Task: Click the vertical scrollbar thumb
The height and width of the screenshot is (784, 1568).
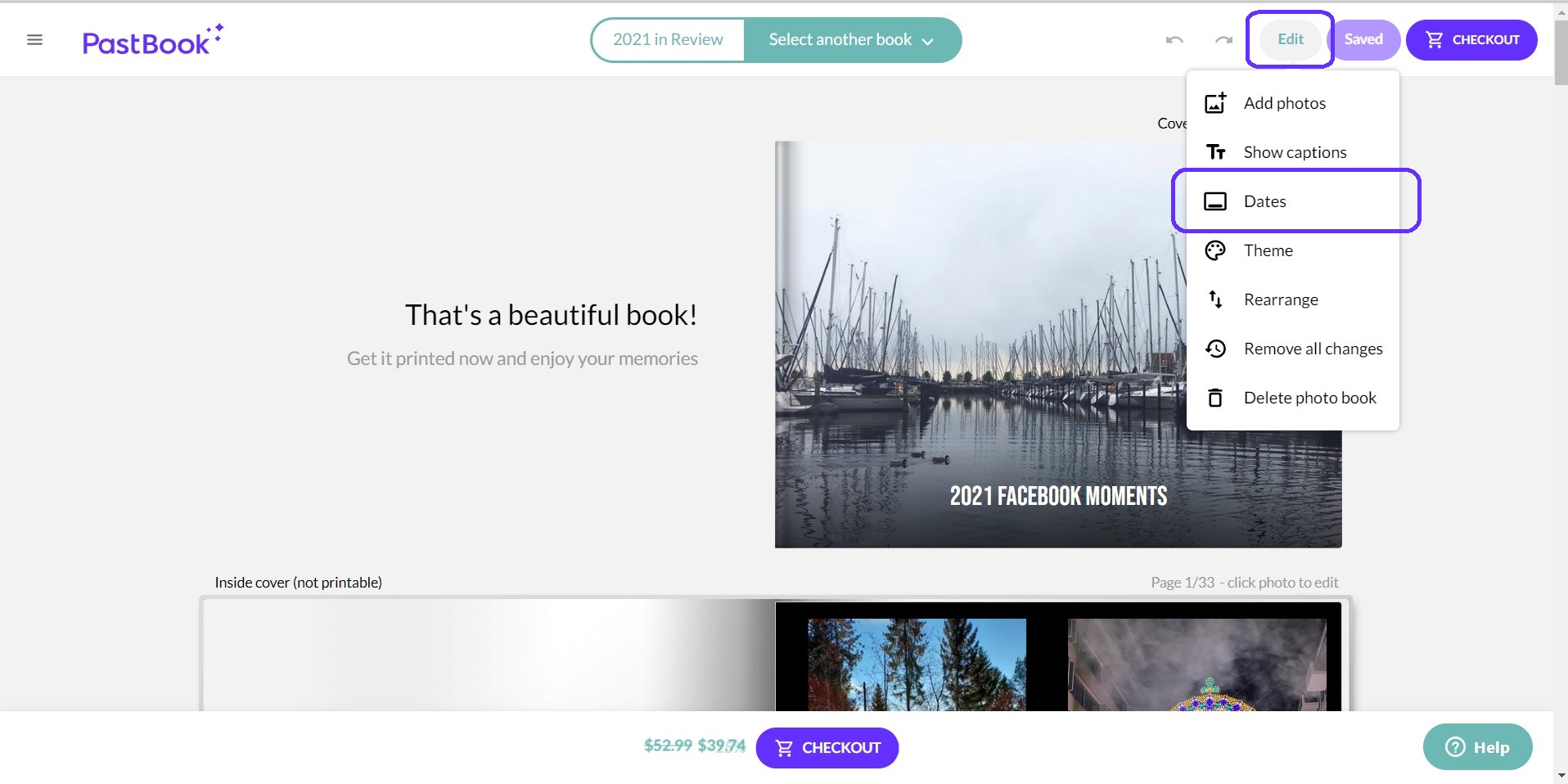Action: point(1561,53)
